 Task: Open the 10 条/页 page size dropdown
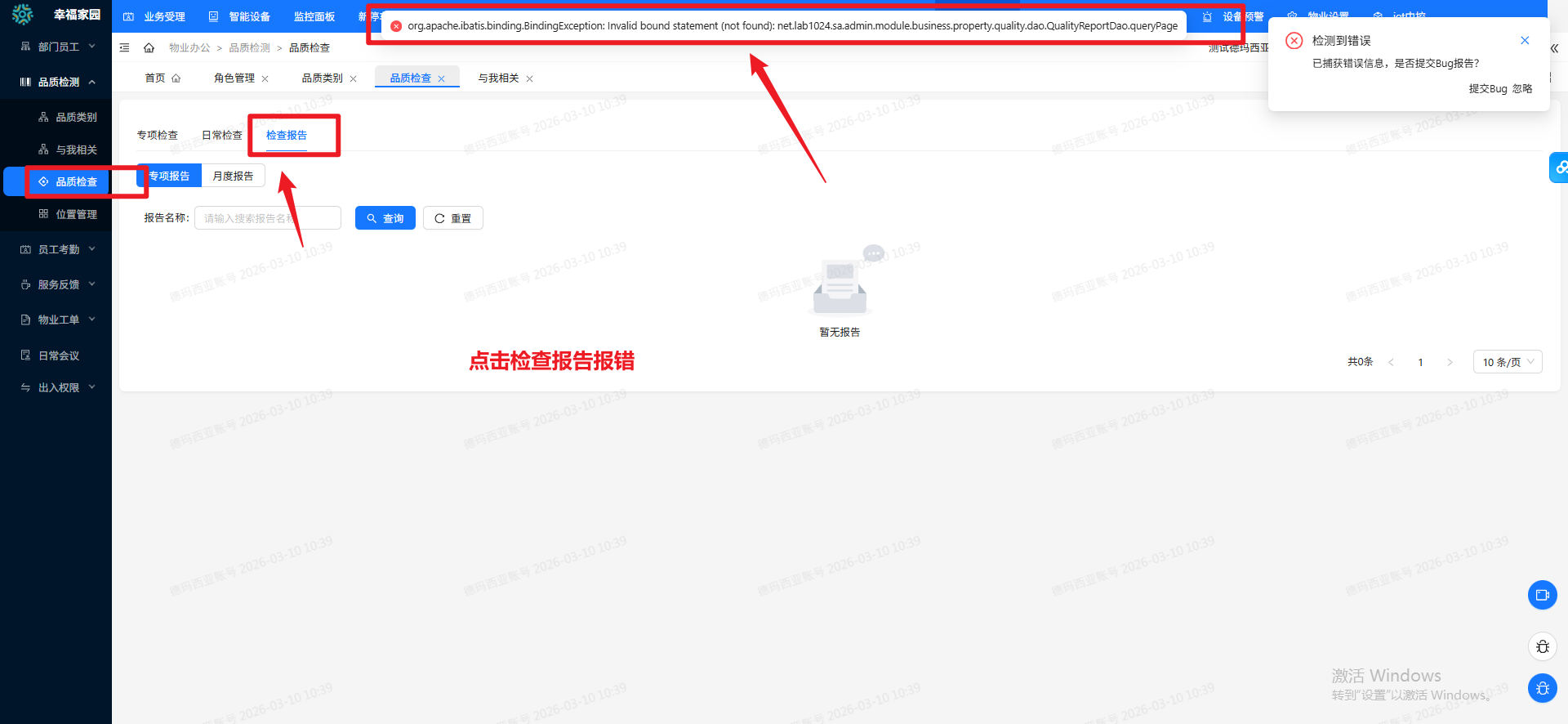point(1508,362)
